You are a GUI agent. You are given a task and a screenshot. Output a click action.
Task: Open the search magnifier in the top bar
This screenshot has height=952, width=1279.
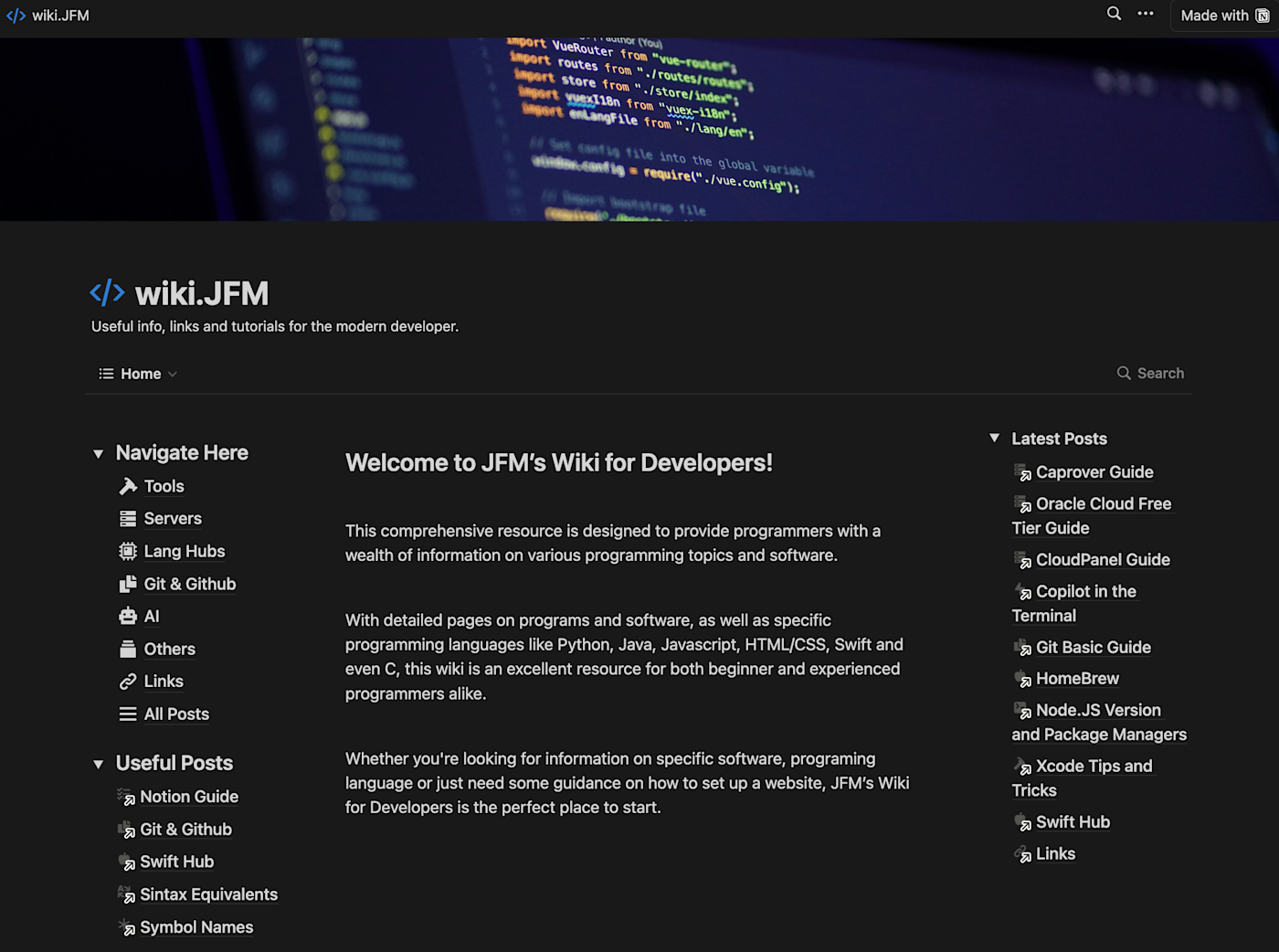pyautogui.click(x=1114, y=14)
